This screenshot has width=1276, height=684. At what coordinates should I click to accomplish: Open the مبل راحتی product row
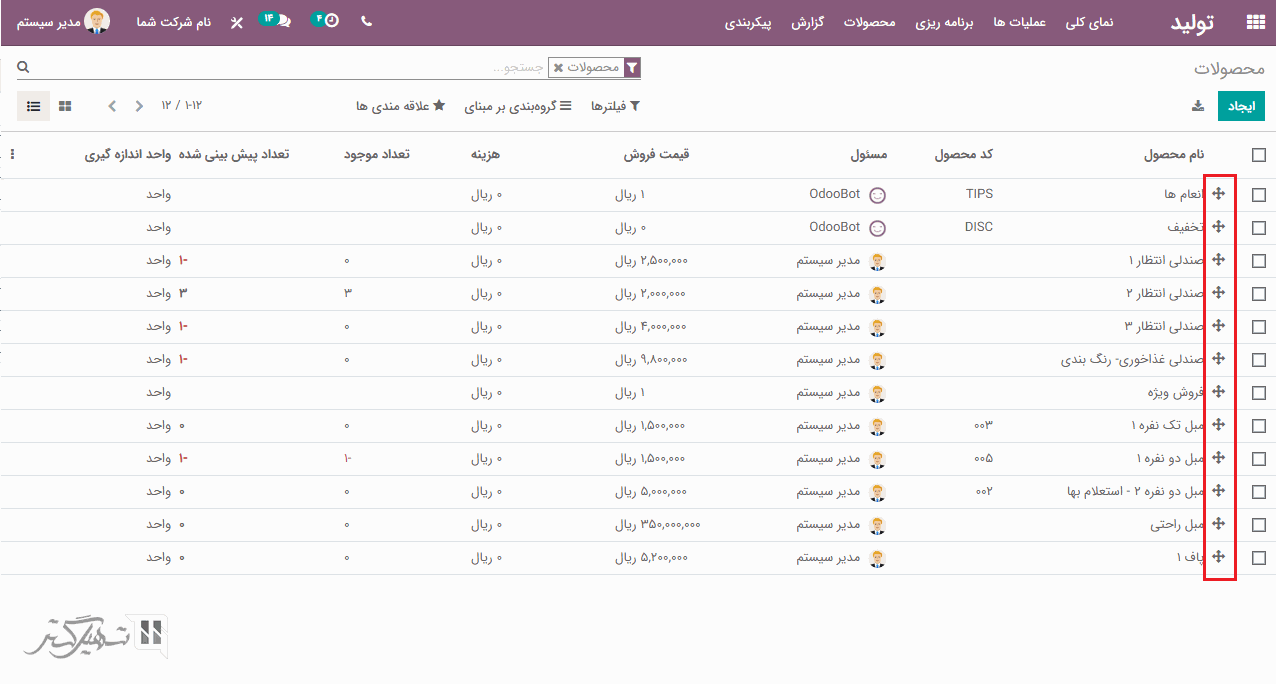638,525
